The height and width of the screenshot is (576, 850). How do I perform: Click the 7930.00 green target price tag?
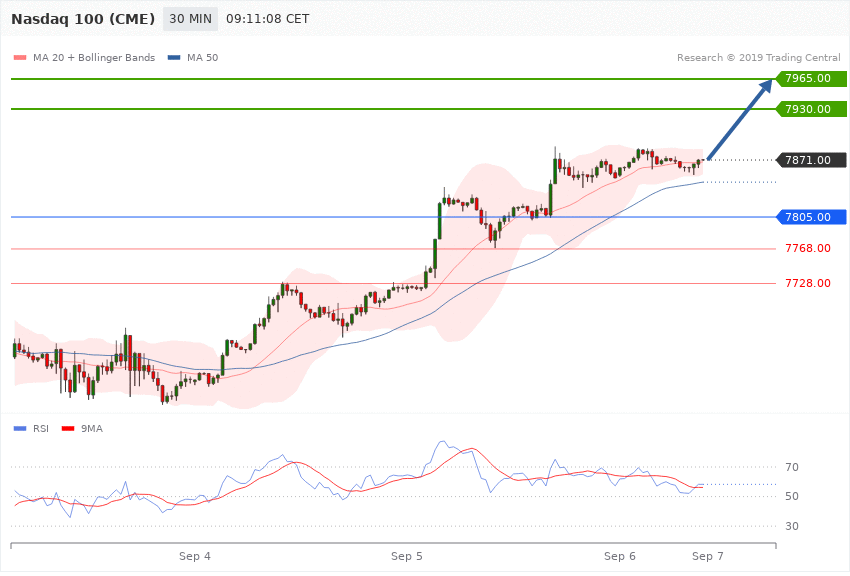pyautogui.click(x=812, y=109)
